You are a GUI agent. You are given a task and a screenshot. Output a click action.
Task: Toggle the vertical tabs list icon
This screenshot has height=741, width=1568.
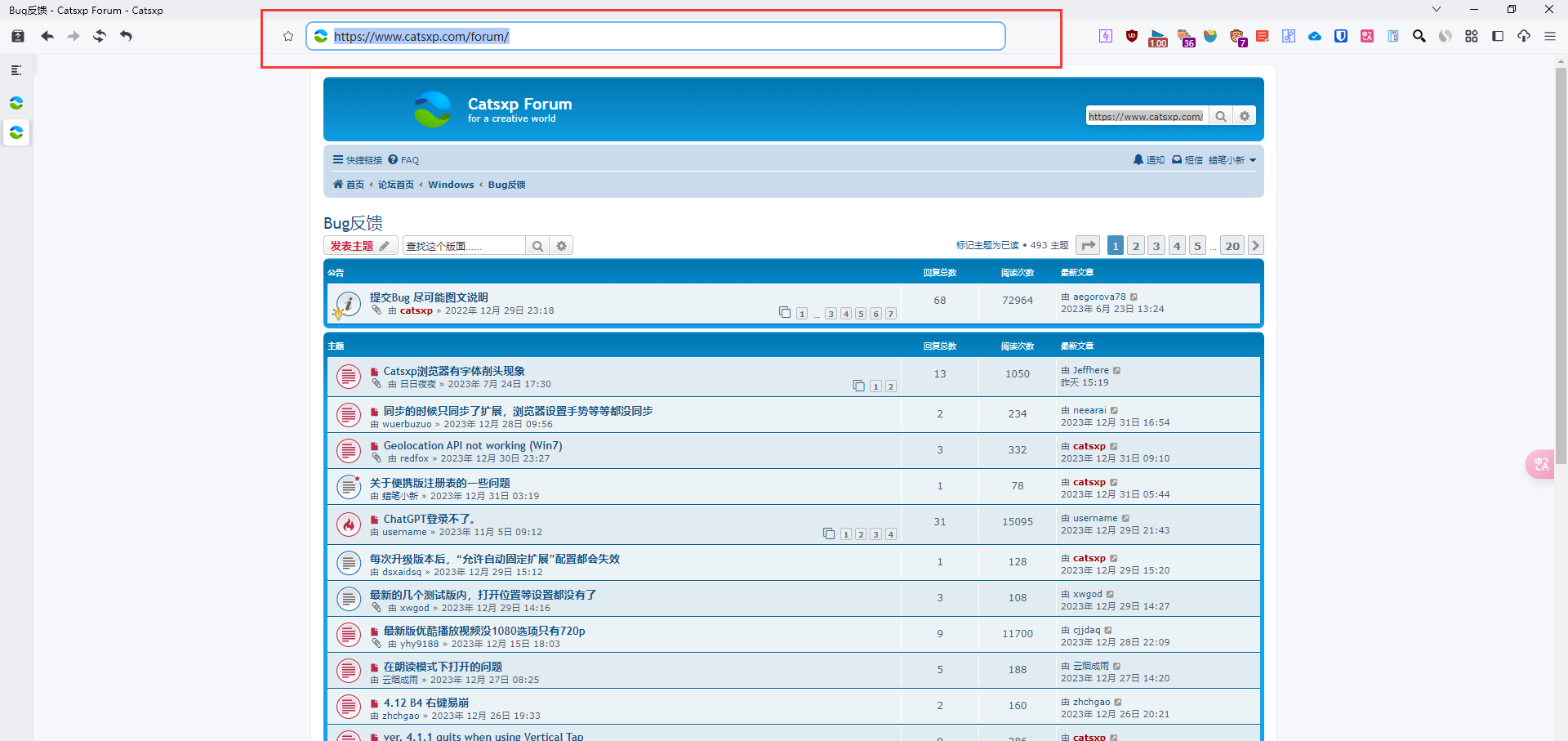point(16,70)
